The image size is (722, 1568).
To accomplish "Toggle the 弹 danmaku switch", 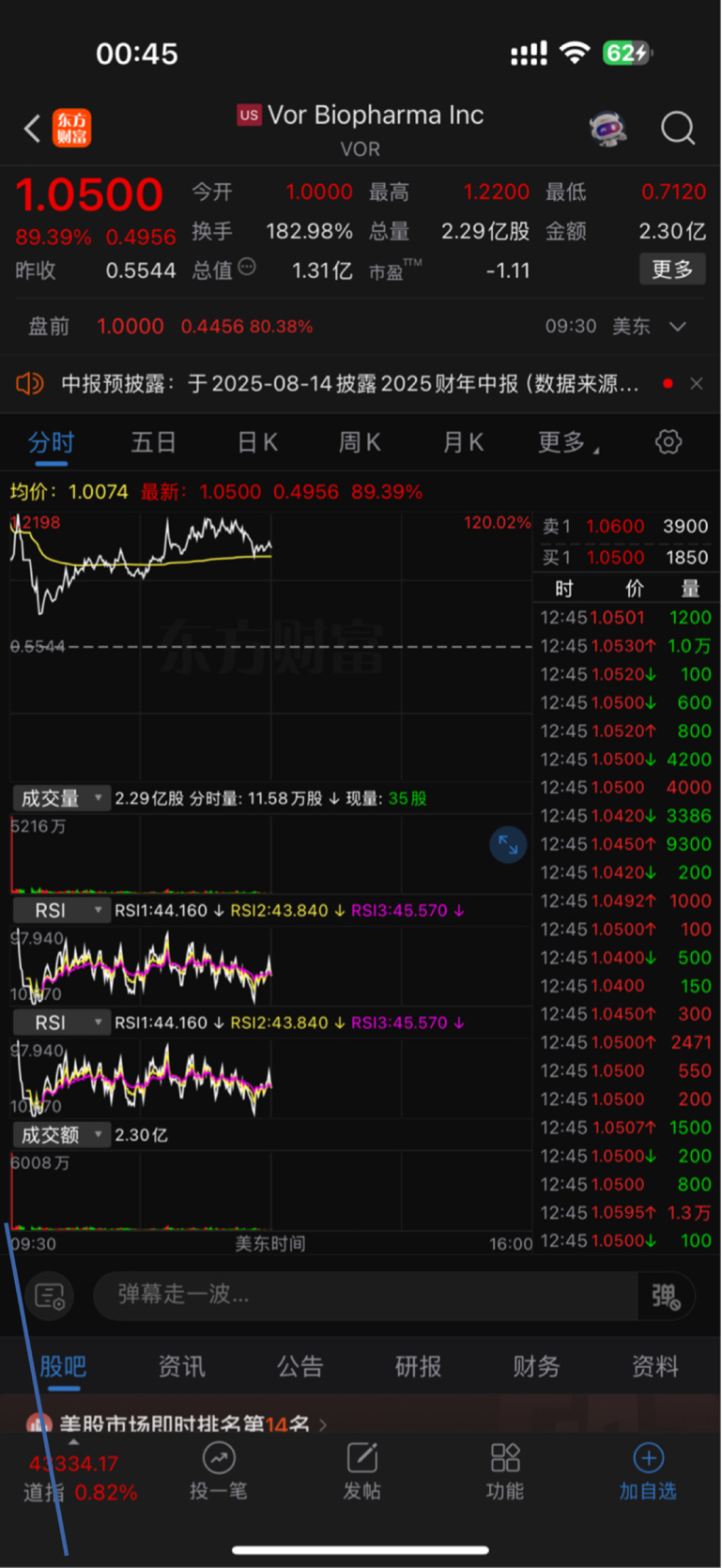I will (x=667, y=1297).
